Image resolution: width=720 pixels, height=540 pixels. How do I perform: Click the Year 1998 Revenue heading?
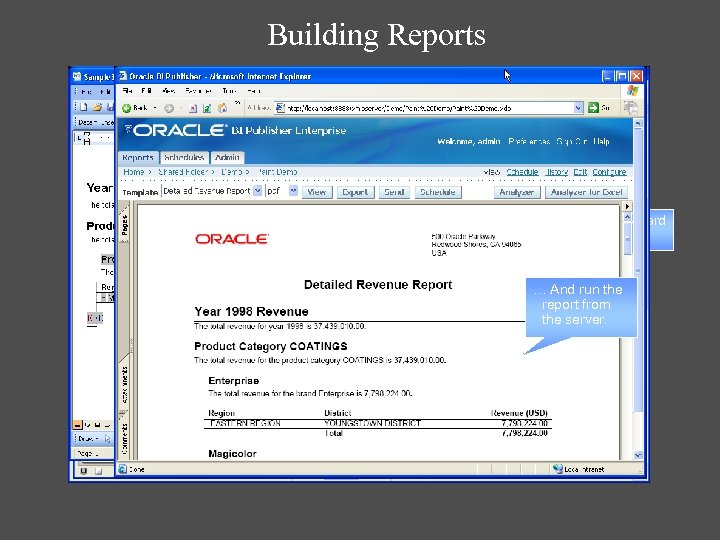[x=251, y=312]
